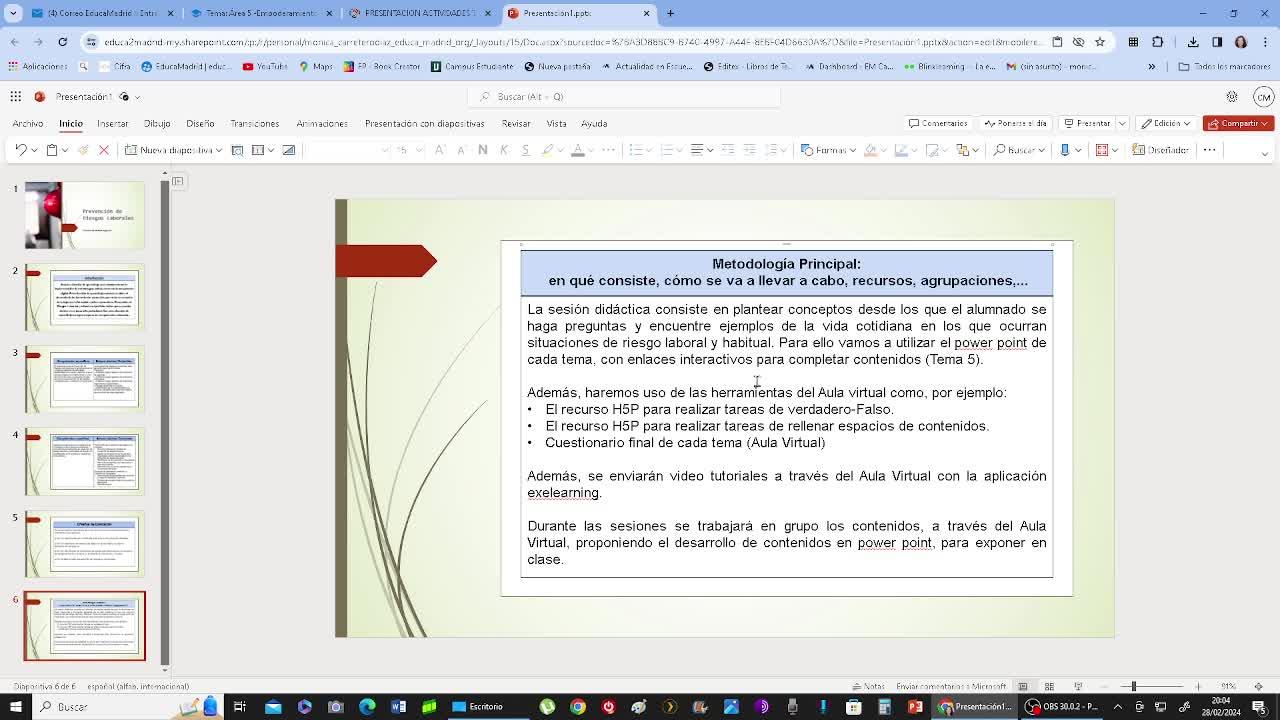
Task: Toggle Italic formatting K button
Action: tap(504, 150)
